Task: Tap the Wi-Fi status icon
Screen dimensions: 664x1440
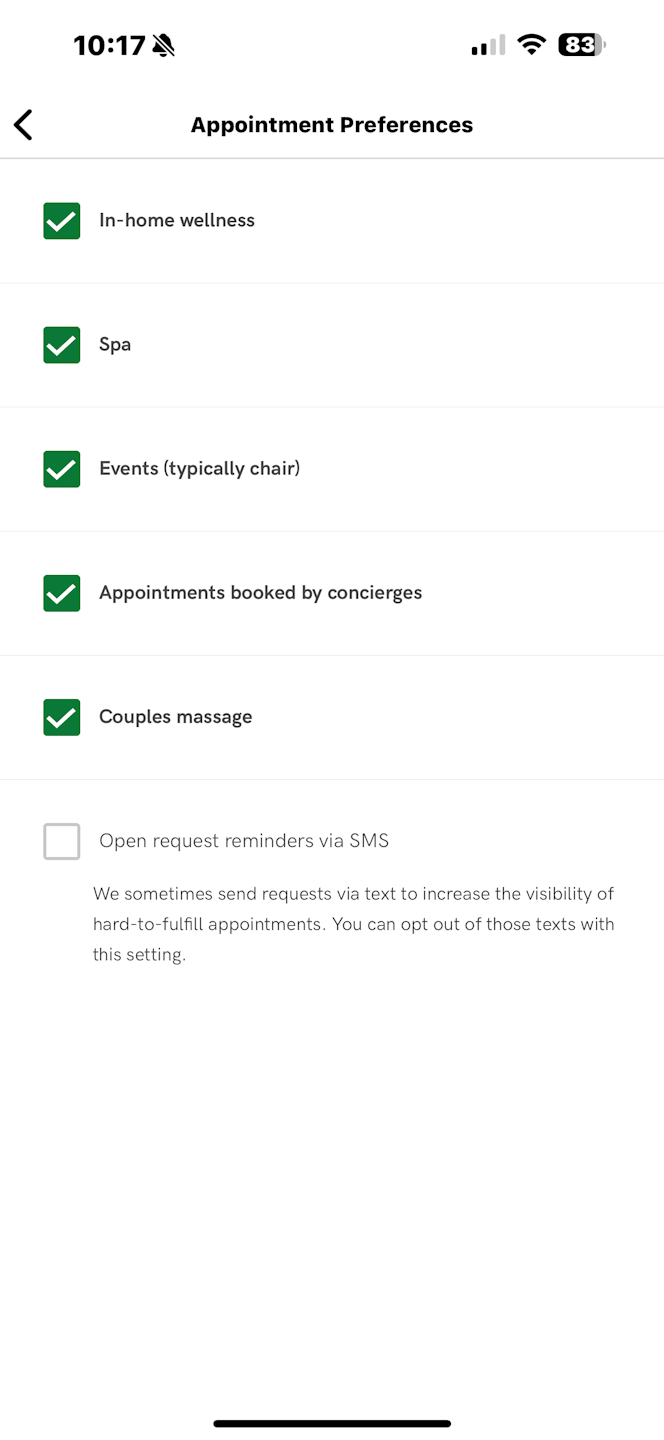Action: coord(531,45)
